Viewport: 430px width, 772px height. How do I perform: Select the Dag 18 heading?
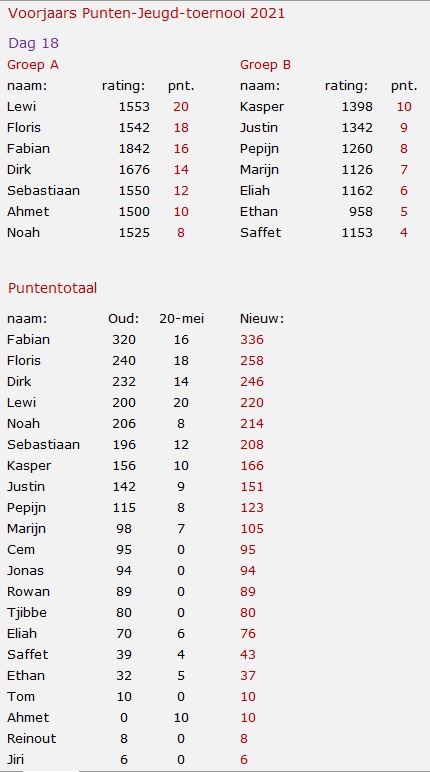tap(33, 43)
